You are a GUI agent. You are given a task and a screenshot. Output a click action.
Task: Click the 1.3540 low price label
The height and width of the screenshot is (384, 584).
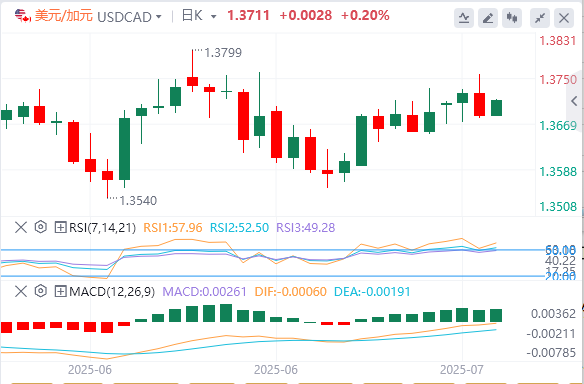(x=138, y=201)
